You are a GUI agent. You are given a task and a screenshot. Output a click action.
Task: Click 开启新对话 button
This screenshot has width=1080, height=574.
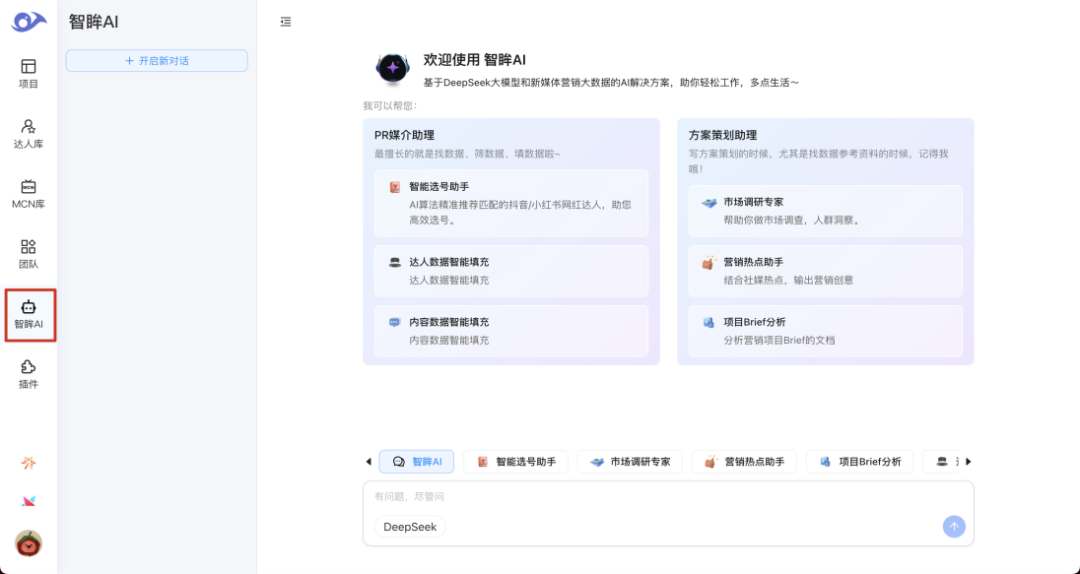157,61
